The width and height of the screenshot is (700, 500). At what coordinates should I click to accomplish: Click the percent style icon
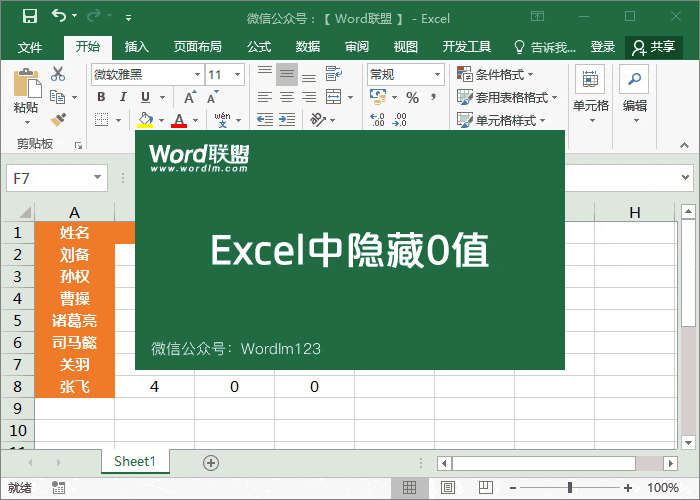point(412,97)
